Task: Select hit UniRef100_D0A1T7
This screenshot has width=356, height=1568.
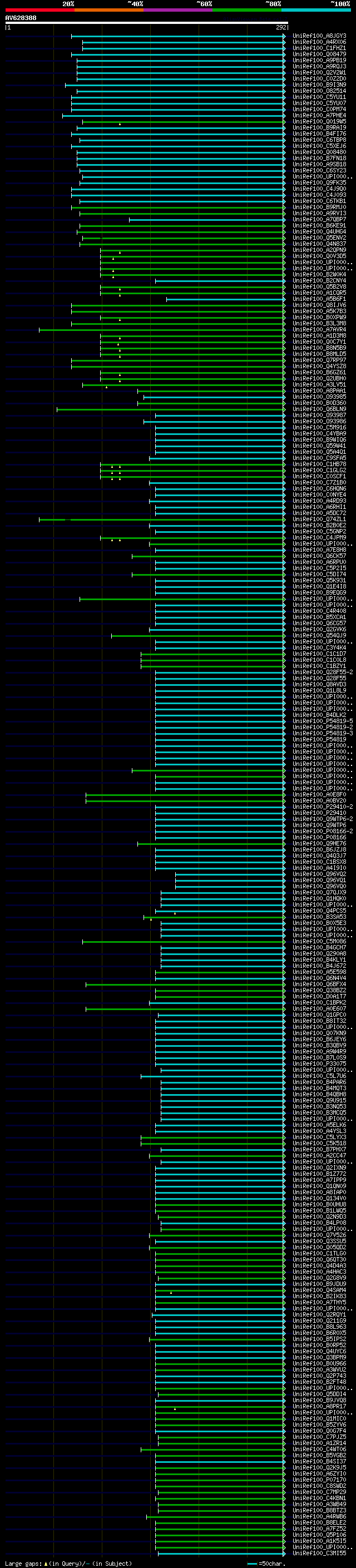Action: (x=319, y=996)
